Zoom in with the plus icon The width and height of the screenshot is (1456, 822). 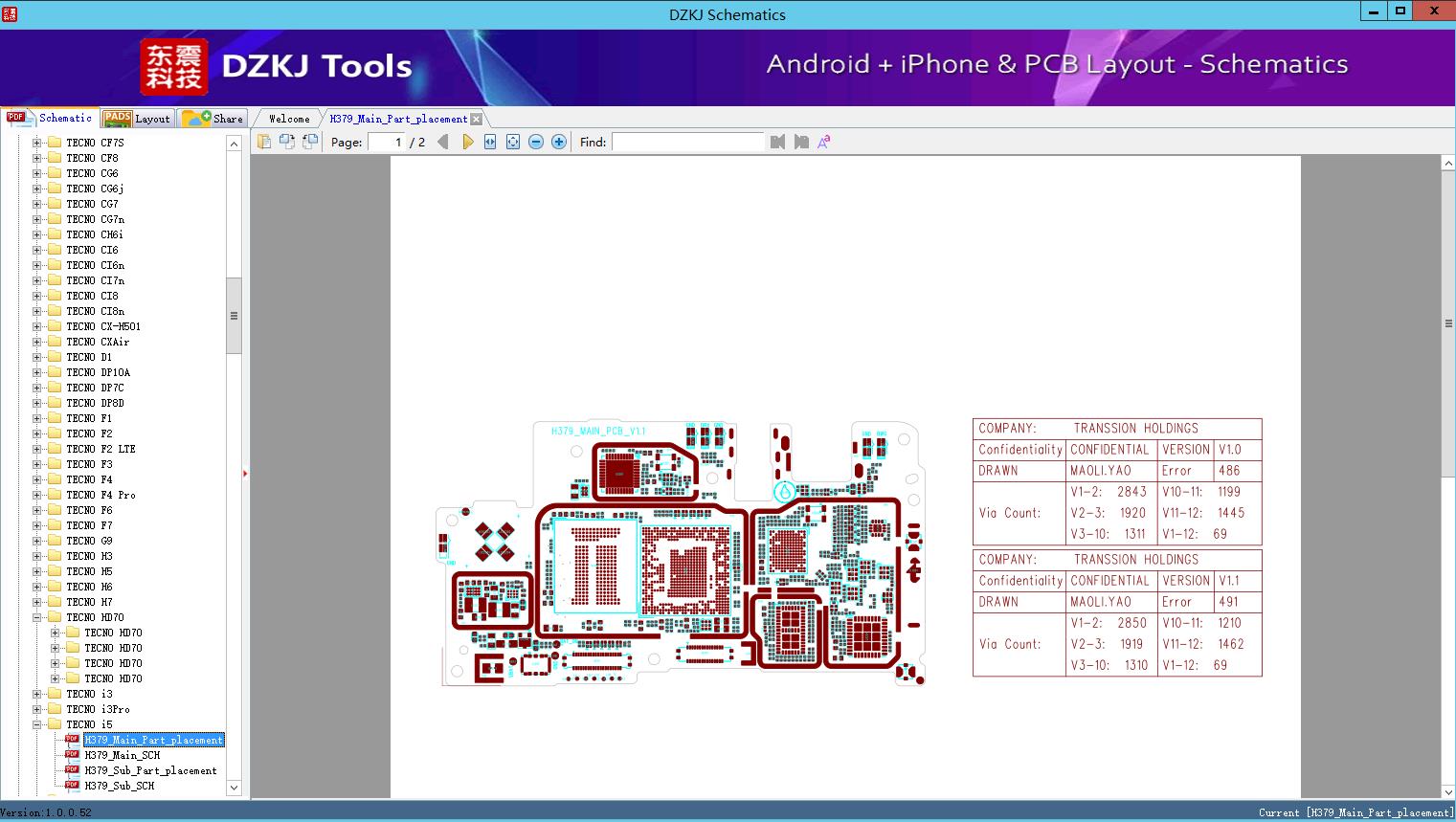coord(559,142)
